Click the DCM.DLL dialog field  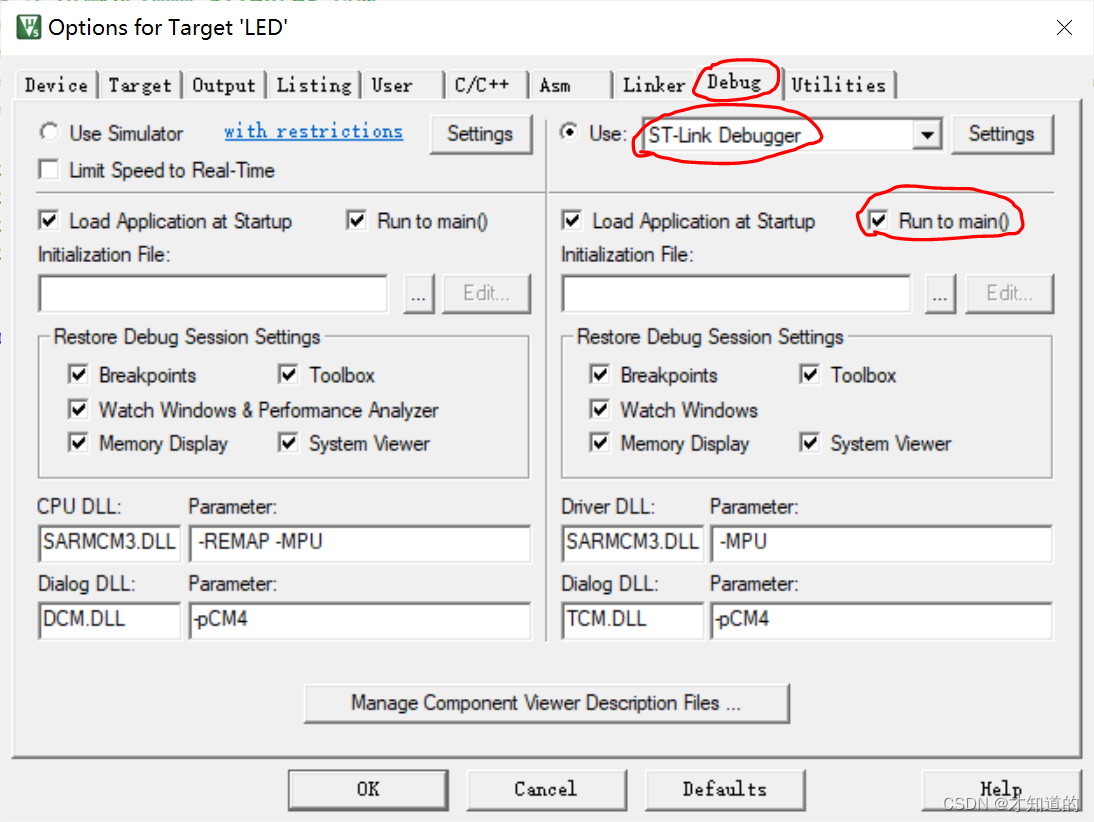(x=110, y=620)
